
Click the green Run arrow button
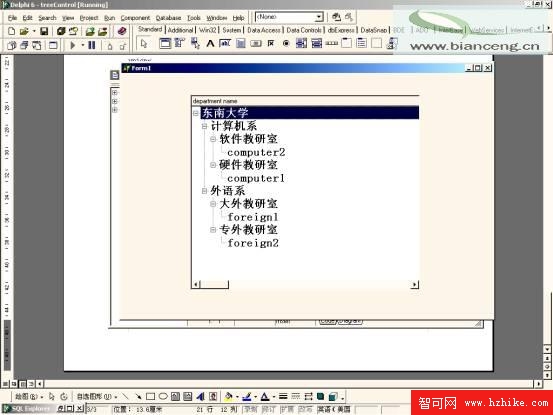[x=73, y=45]
